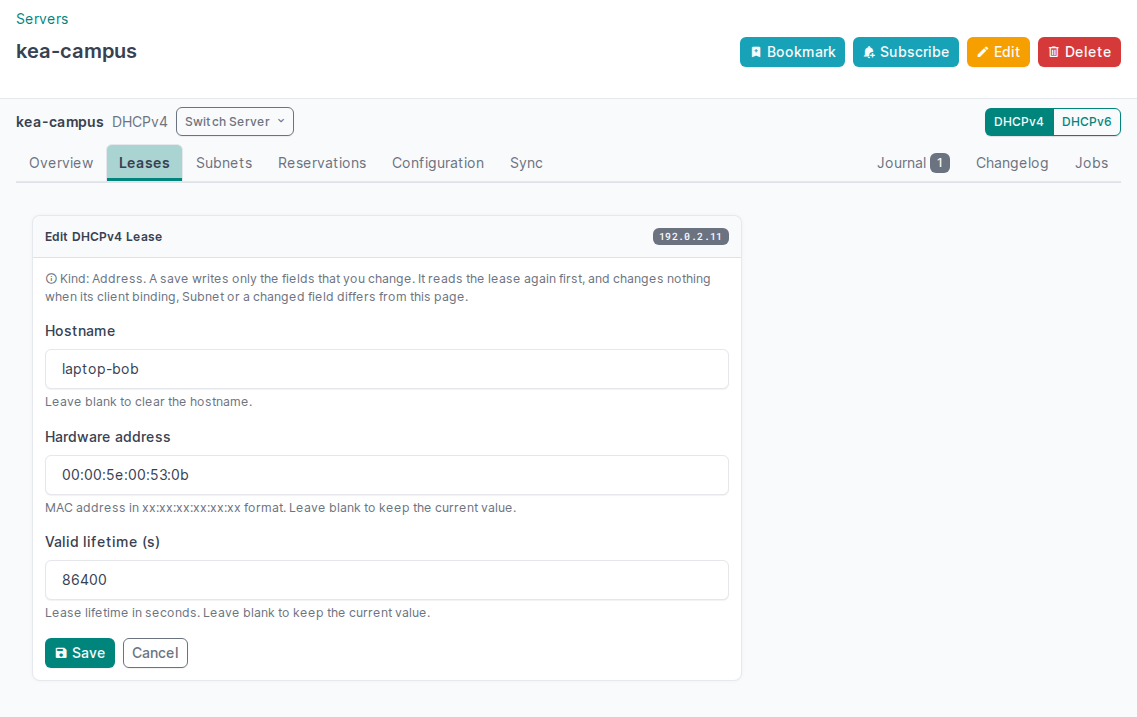1137x717 pixels.
Task: Click the bell icon in Subscribe button
Action: tap(869, 52)
